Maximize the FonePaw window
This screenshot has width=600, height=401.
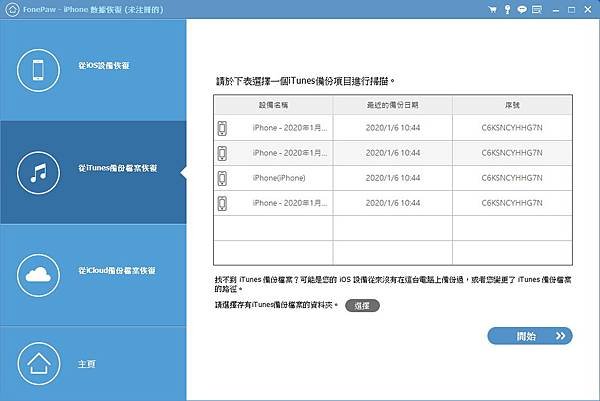(571, 10)
